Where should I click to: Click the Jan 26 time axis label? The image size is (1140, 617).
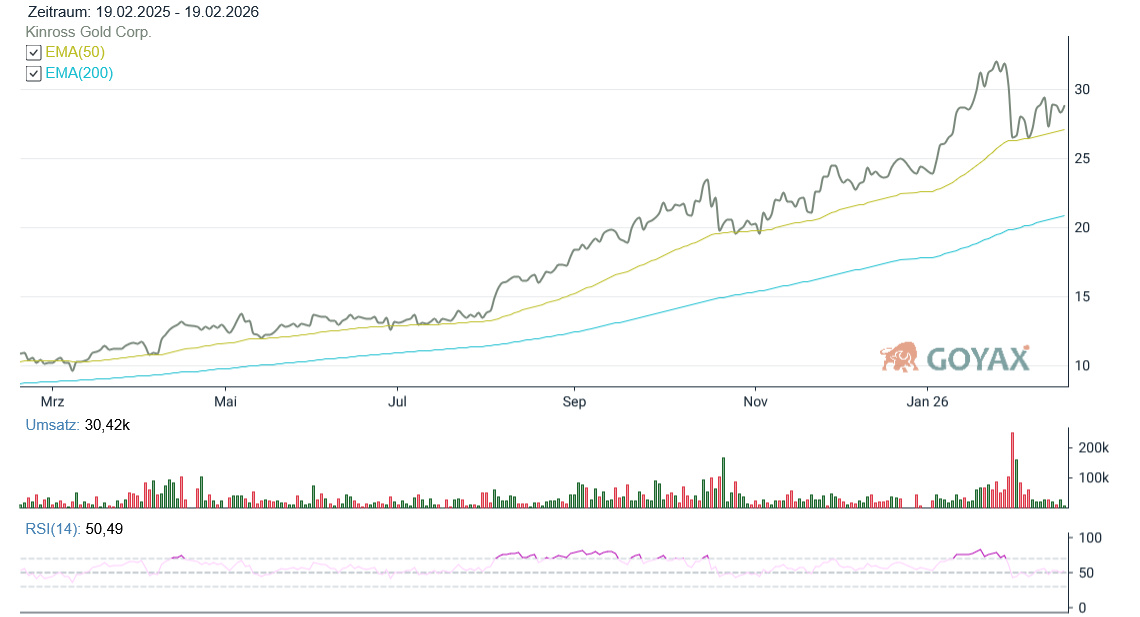[927, 402]
